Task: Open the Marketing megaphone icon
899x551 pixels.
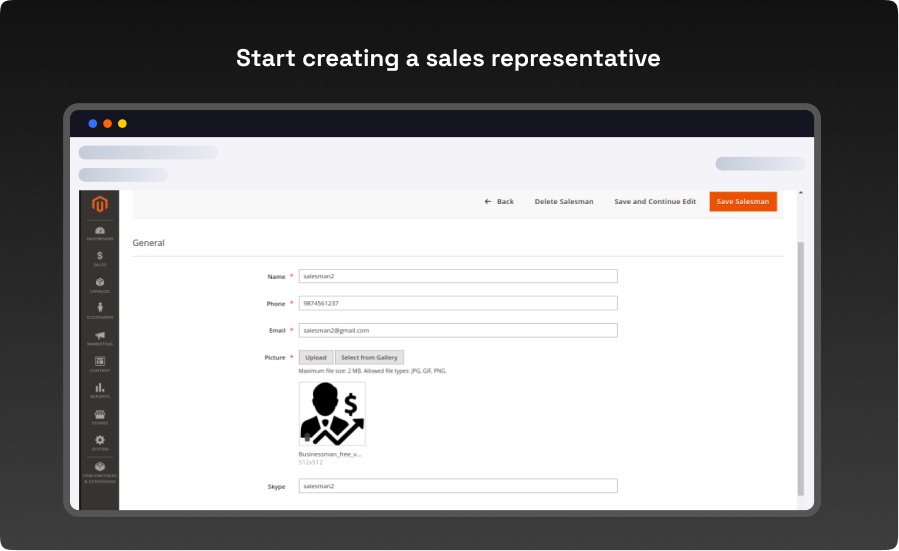Action: [x=100, y=338]
